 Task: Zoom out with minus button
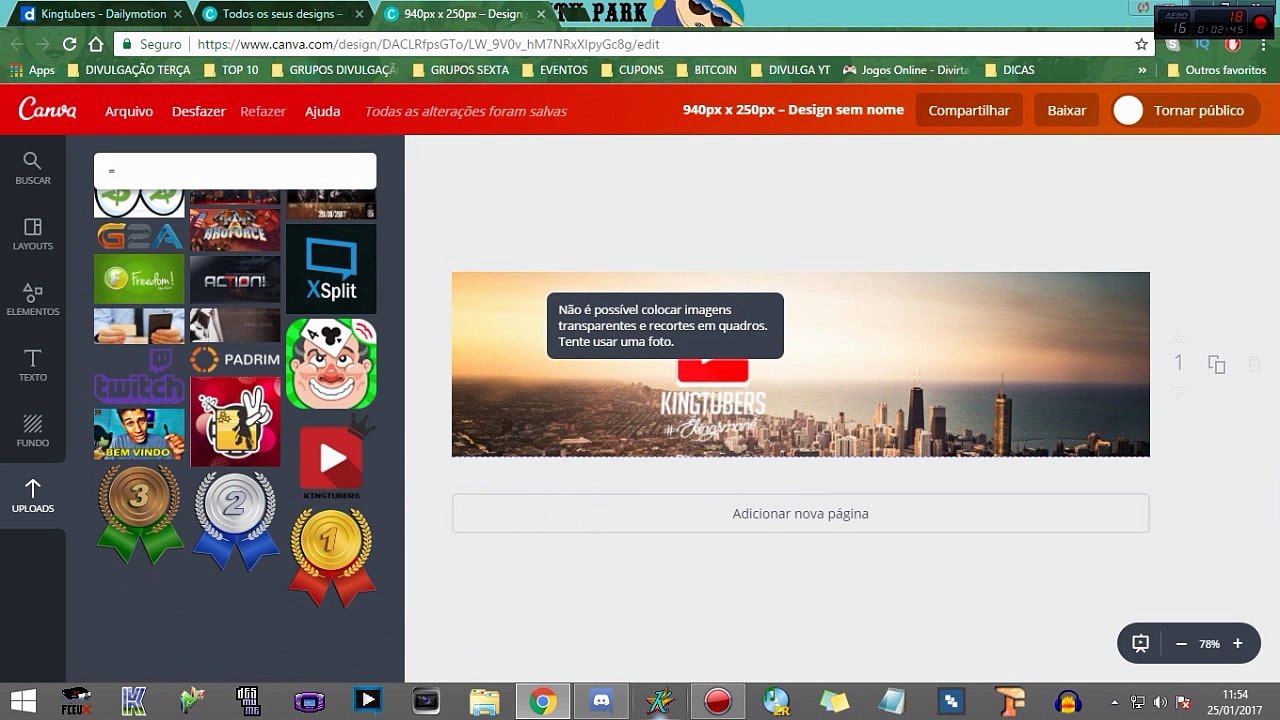point(1181,644)
